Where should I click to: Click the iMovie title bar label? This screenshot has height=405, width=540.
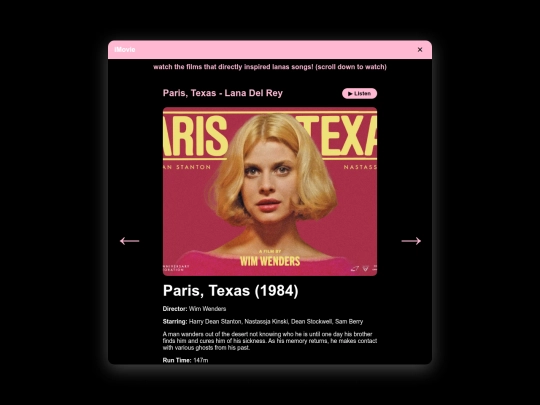(125, 50)
